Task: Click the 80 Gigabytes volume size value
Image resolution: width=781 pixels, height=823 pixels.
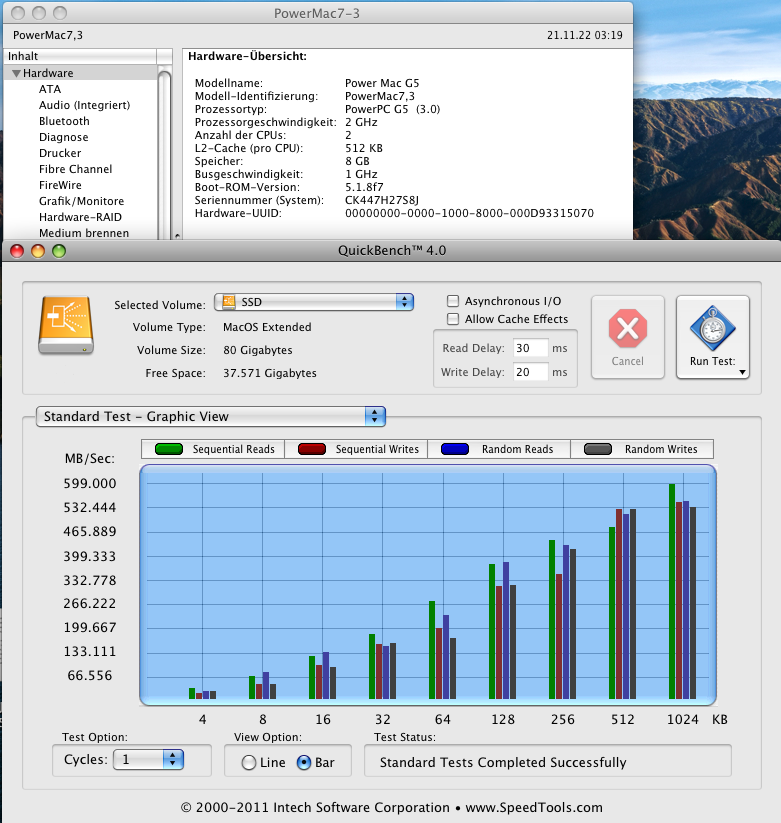Action: point(258,350)
